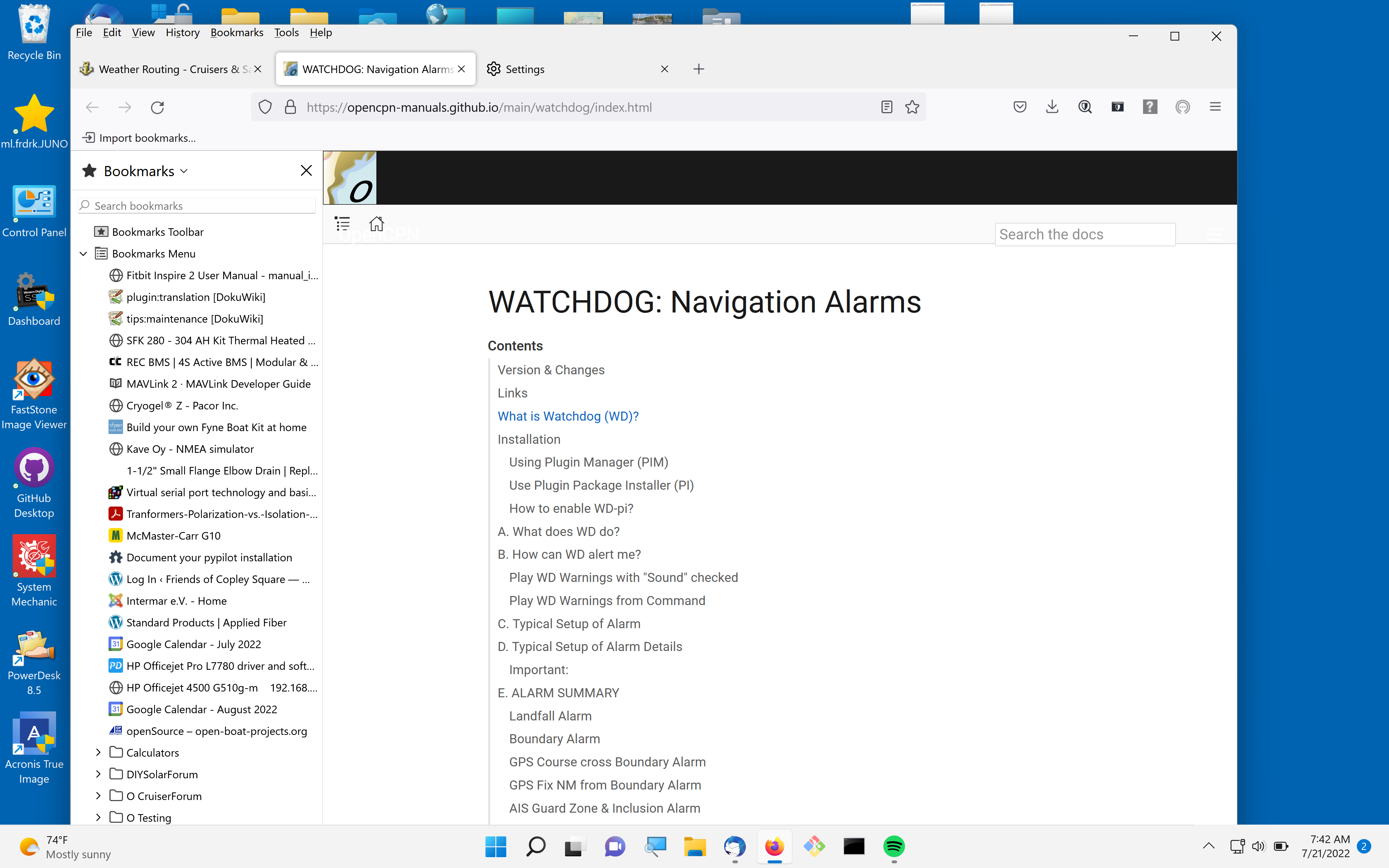Switch to Weather Routing tab

click(x=171, y=69)
